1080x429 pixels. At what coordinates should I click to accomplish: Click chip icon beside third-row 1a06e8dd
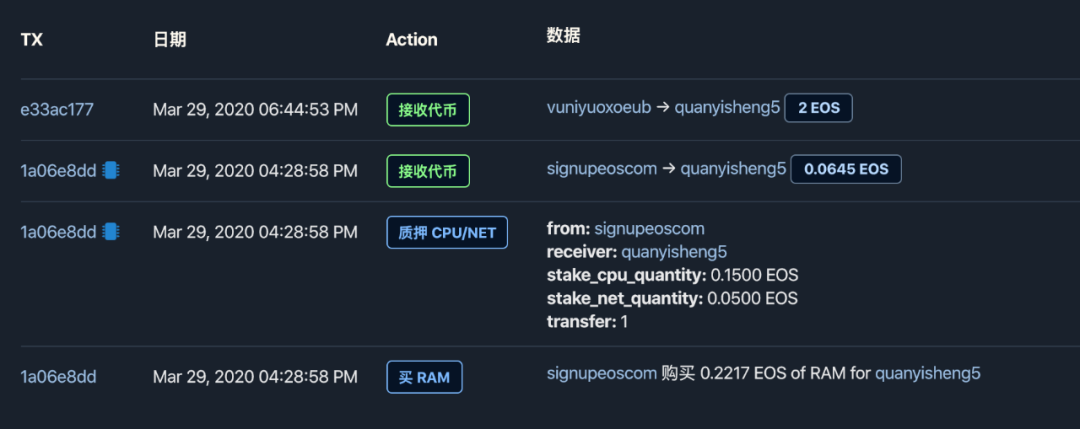(110, 232)
